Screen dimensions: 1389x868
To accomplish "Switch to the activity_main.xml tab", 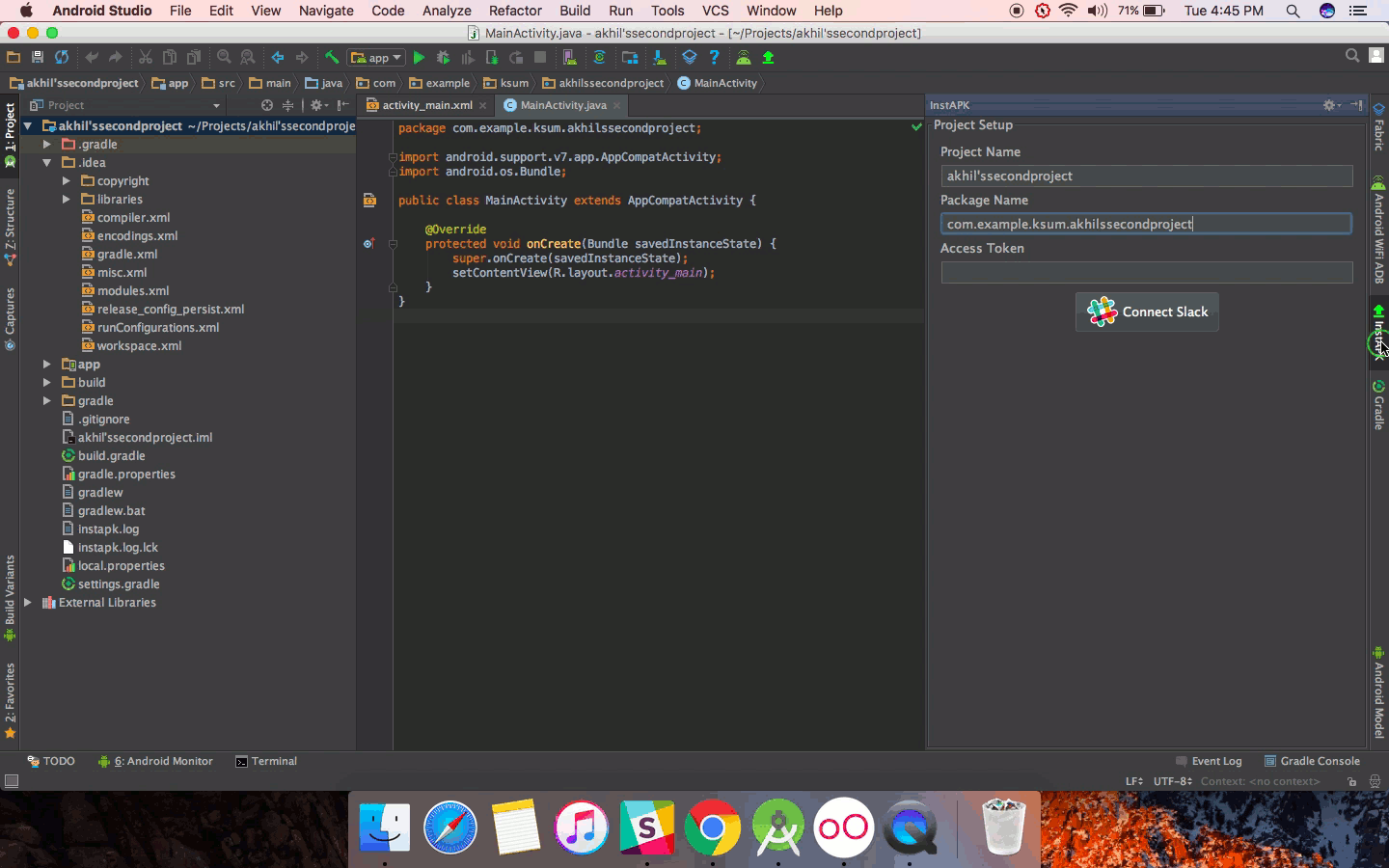I will pos(426,105).
